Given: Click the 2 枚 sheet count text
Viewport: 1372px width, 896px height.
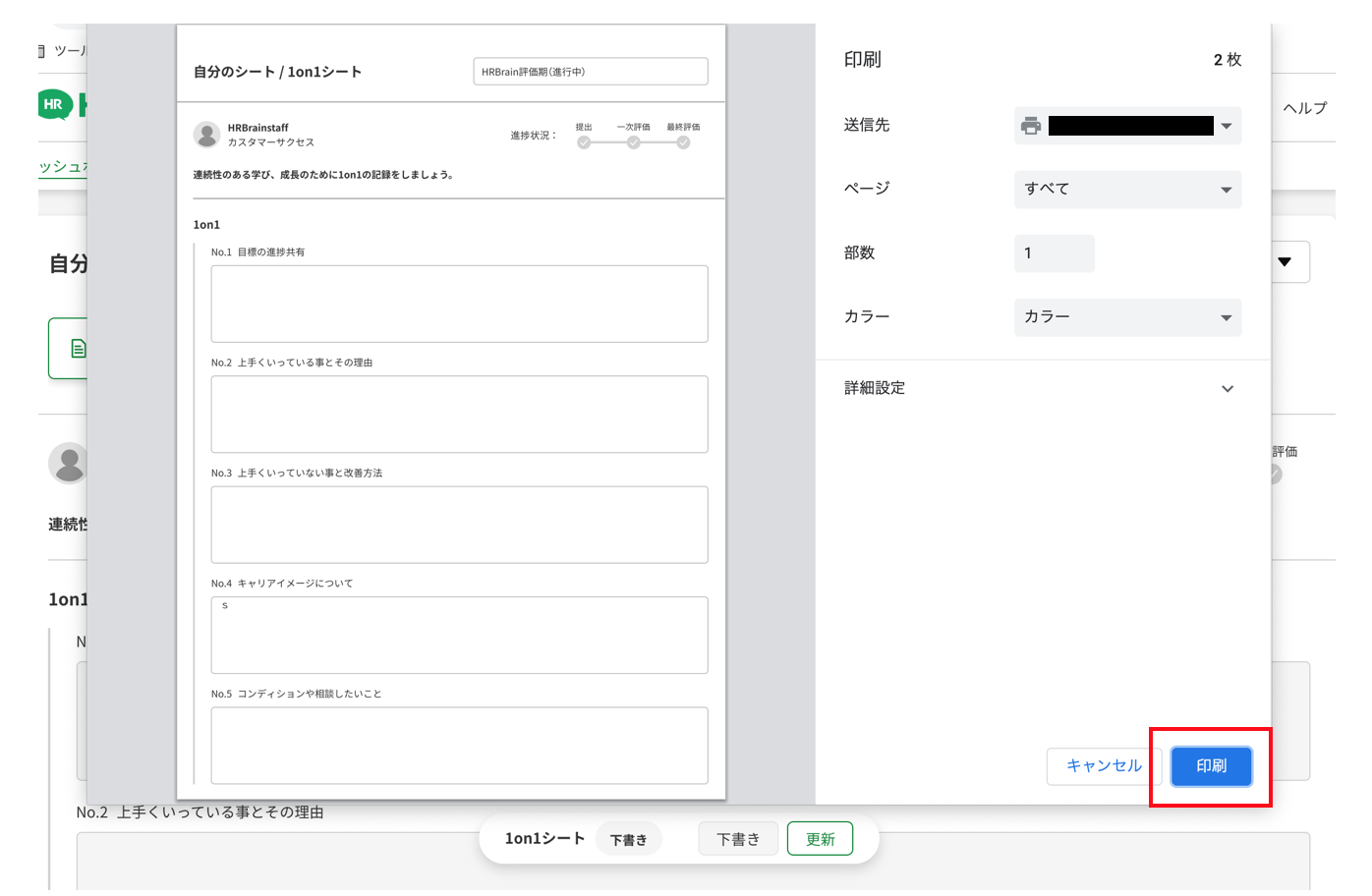Looking at the screenshot, I should tap(1227, 60).
